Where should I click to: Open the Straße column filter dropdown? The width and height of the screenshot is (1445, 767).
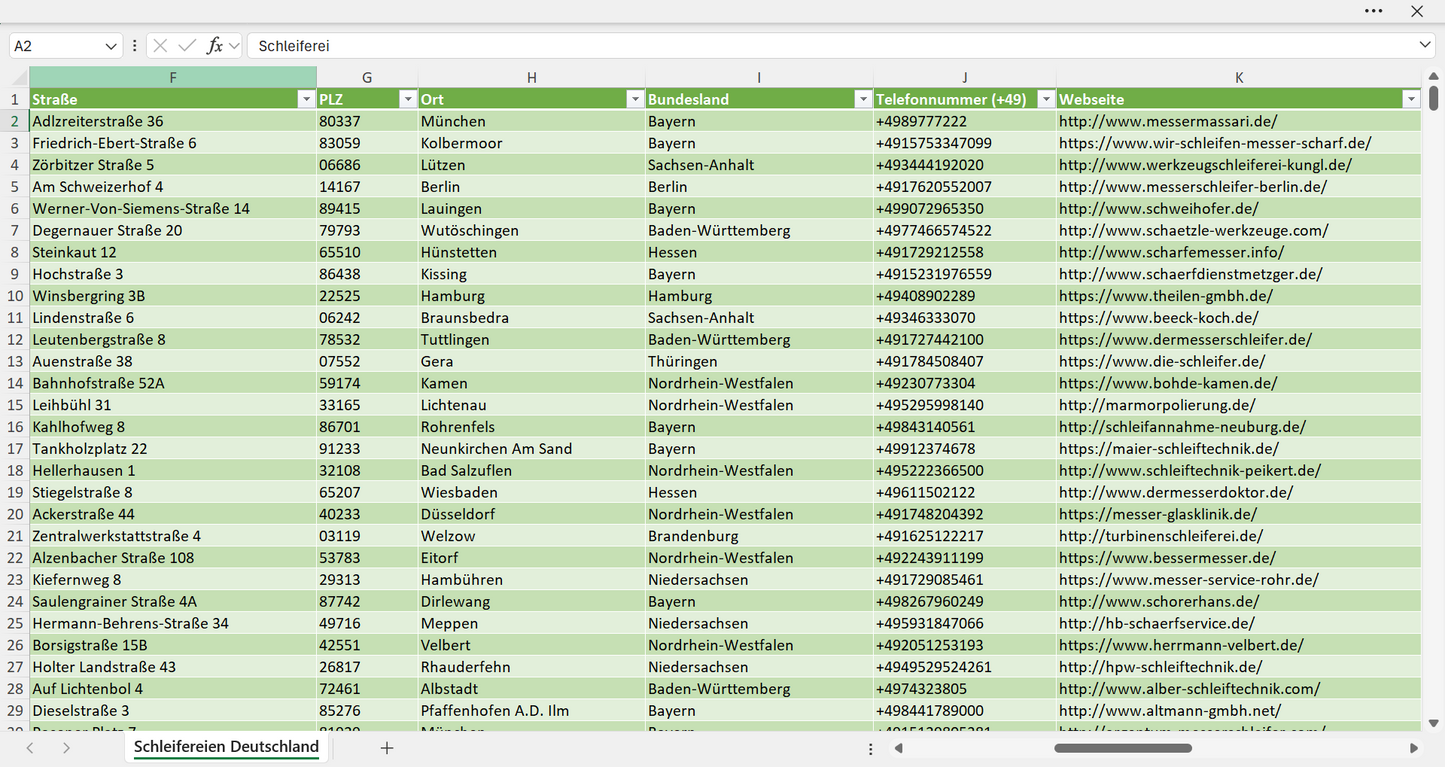(306, 99)
